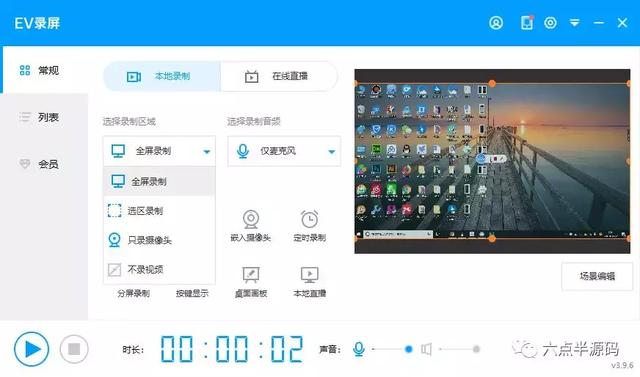The height and width of the screenshot is (377, 640).
Task: Select the 本地录制 tab
Action: [162, 76]
